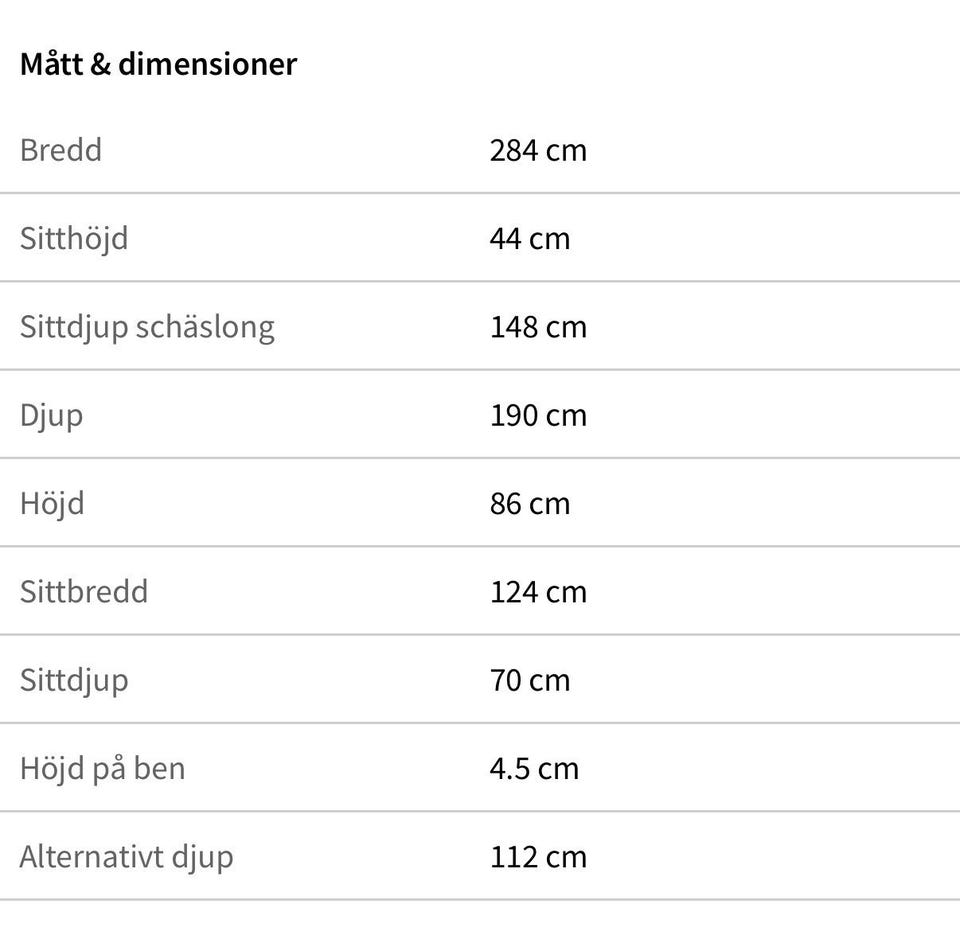Image resolution: width=960 pixels, height=935 pixels.
Task: Click the 70 cm value
Action: click(x=530, y=680)
